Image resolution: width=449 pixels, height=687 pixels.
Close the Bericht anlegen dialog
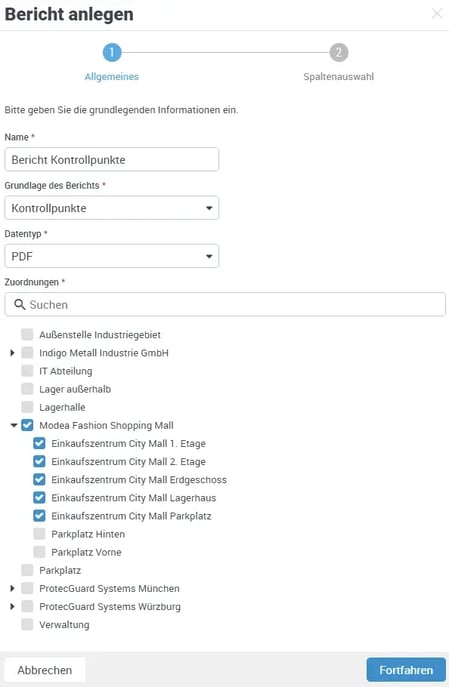tap(437, 14)
